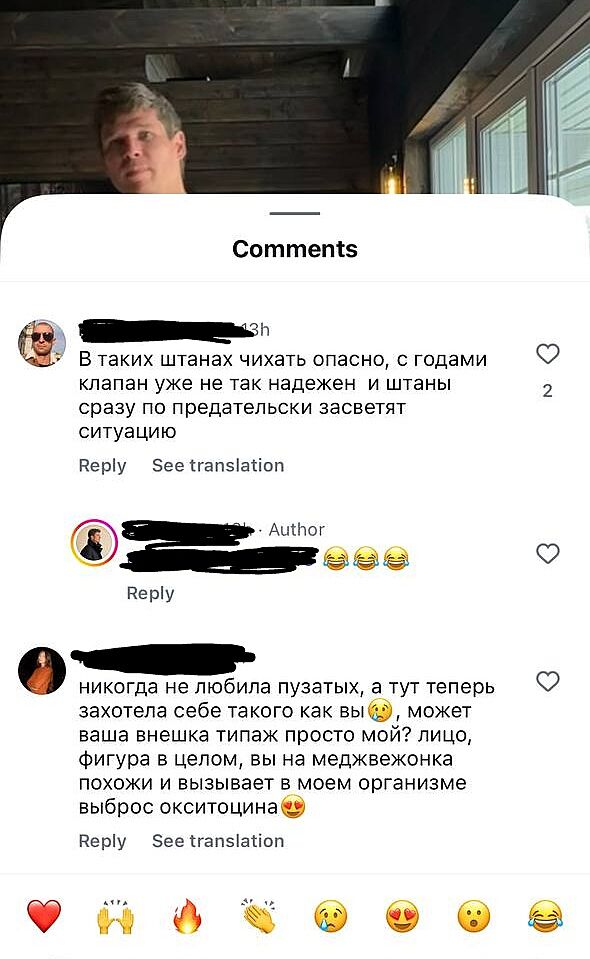The image size is (590, 959).
Task: Tap the heart-eyes quick reaction emoji
Action: [x=402, y=916]
